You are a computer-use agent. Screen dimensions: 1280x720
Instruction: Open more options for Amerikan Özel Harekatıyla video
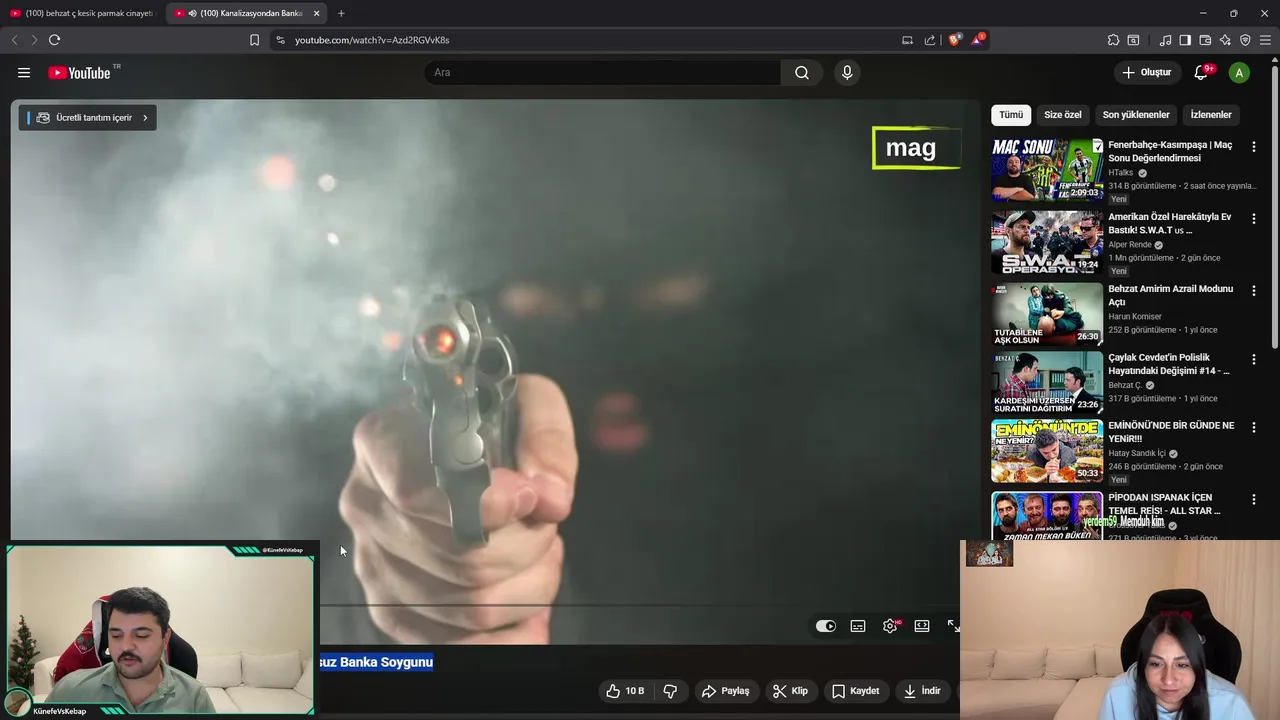pyautogui.click(x=1254, y=219)
